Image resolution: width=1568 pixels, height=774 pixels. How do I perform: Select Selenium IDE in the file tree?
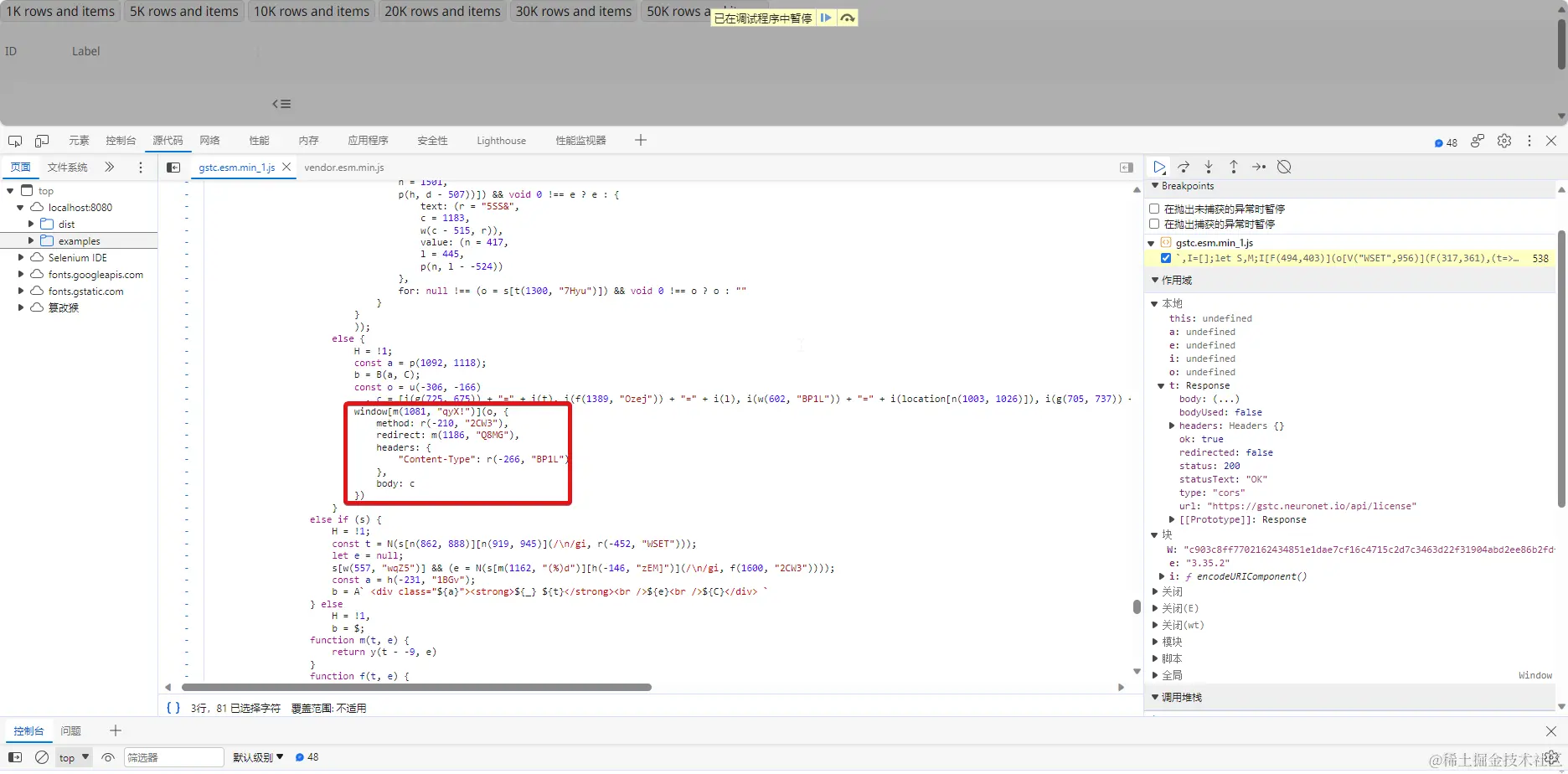[x=78, y=257]
